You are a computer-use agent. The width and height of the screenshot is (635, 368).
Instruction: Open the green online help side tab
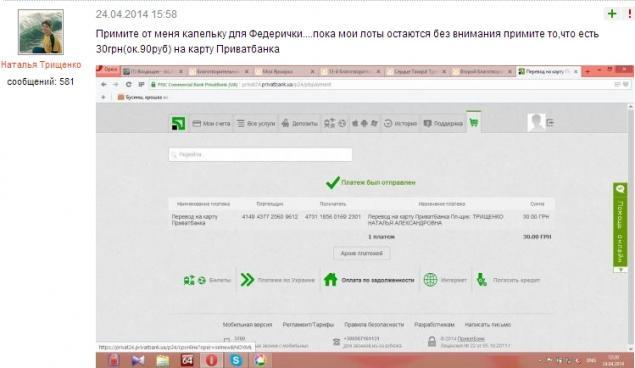tap(620, 227)
